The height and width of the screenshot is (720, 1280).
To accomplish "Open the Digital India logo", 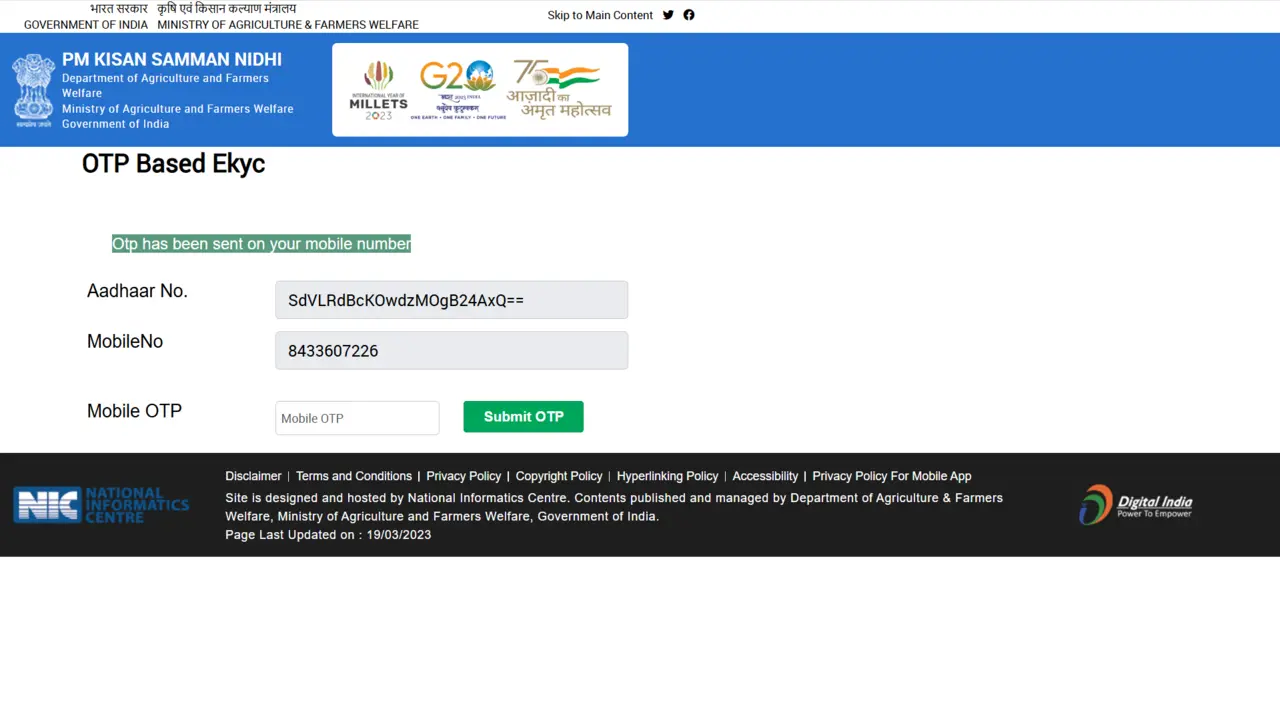I will [1136, 505].
